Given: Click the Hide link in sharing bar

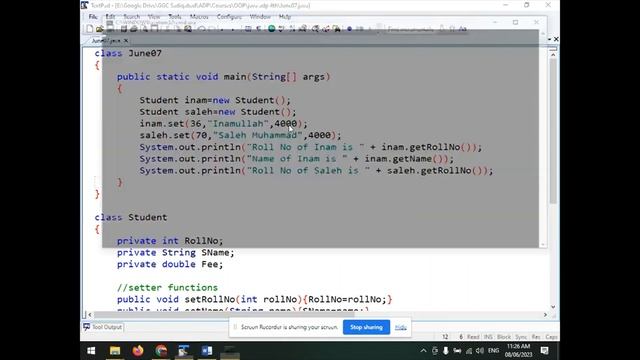Looking at the screenshot, I should coord(400,327).
